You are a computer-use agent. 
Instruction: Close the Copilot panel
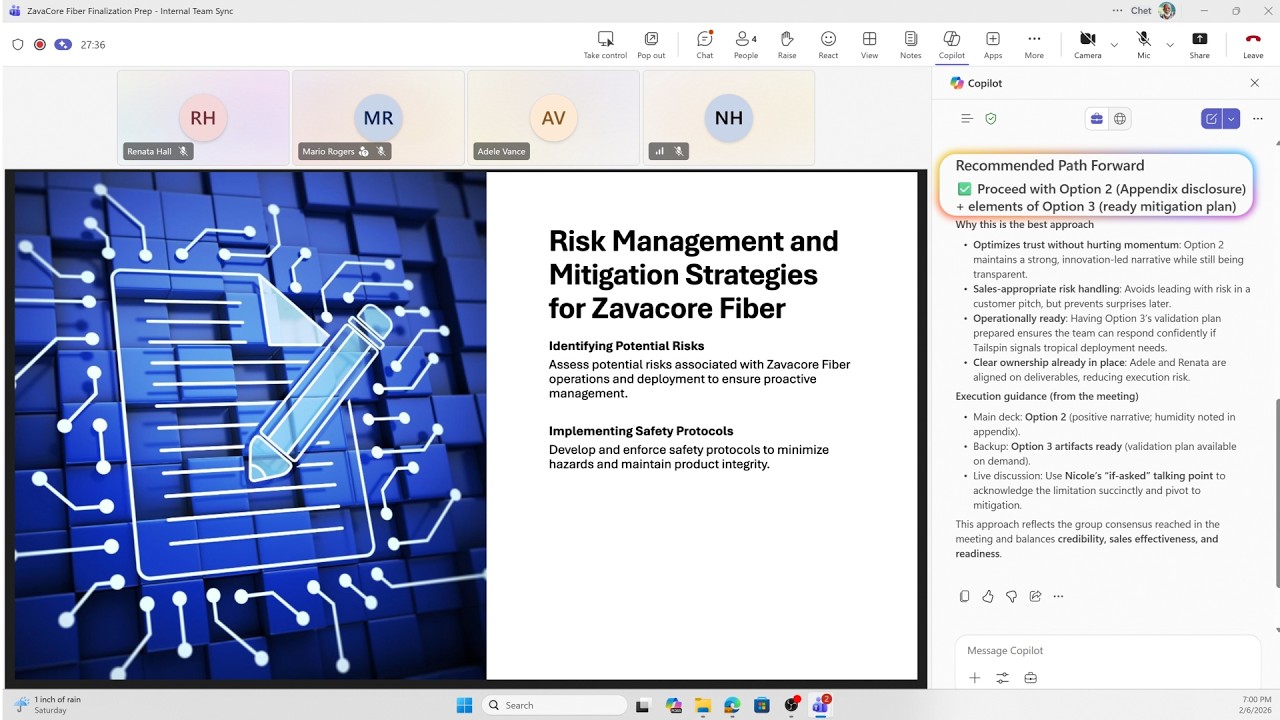coord(1255,83)
